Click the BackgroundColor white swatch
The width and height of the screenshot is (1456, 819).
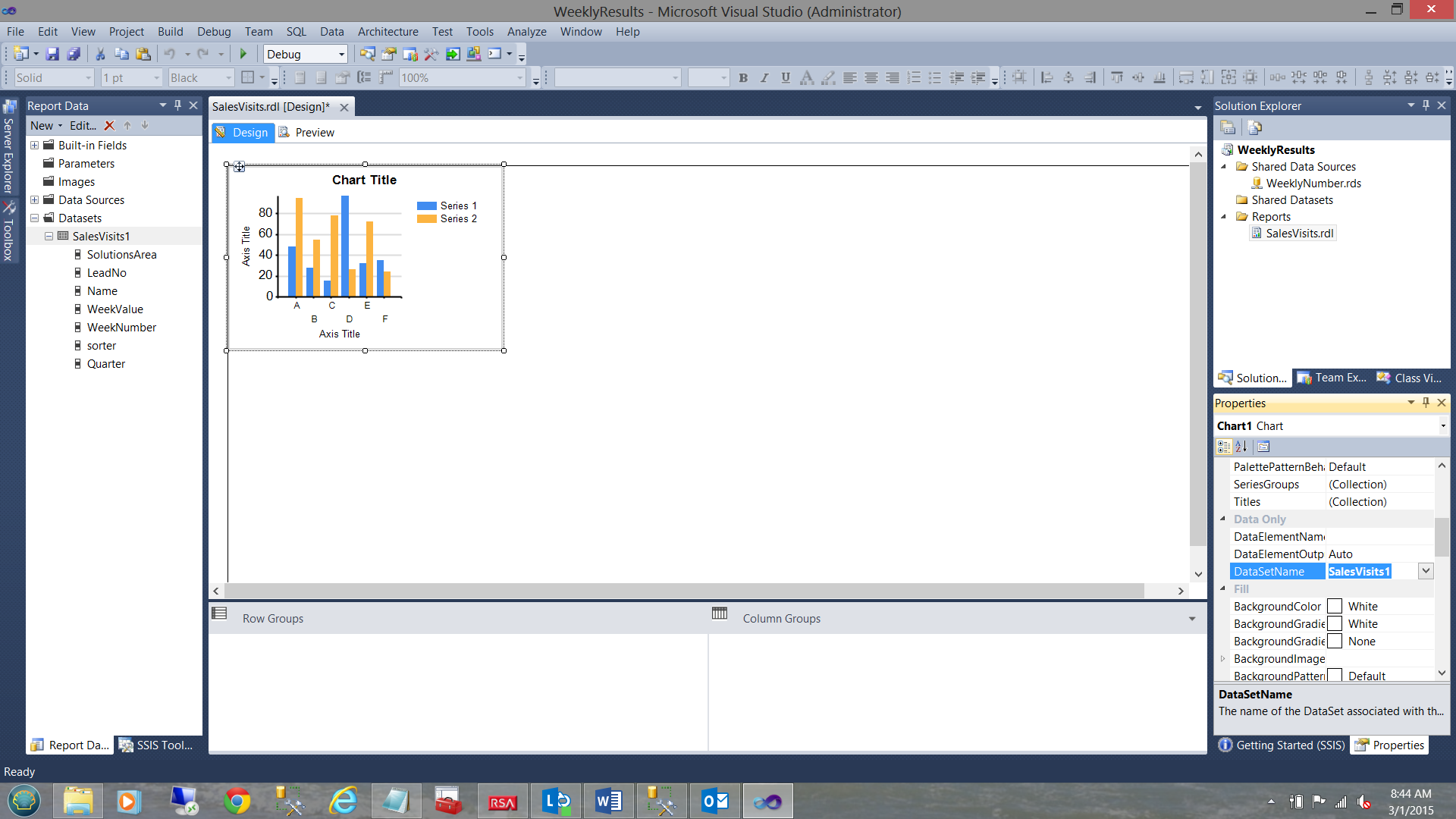click(x=1335, y=607)
